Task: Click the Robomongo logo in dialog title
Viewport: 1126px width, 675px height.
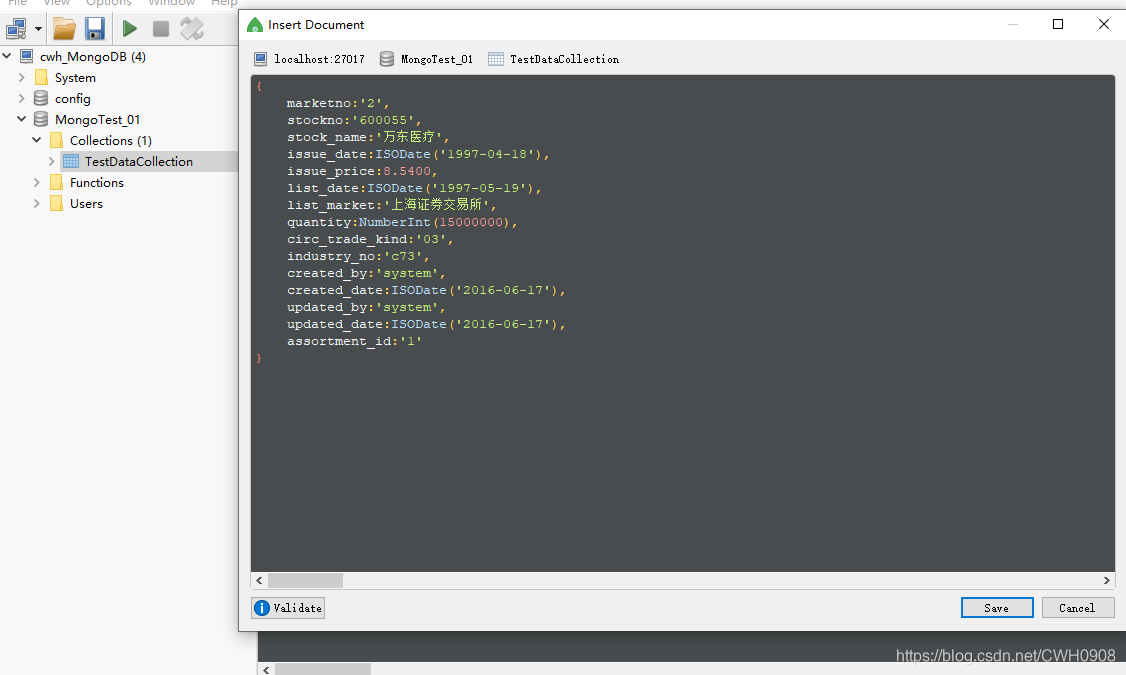Action: [254, 25]
